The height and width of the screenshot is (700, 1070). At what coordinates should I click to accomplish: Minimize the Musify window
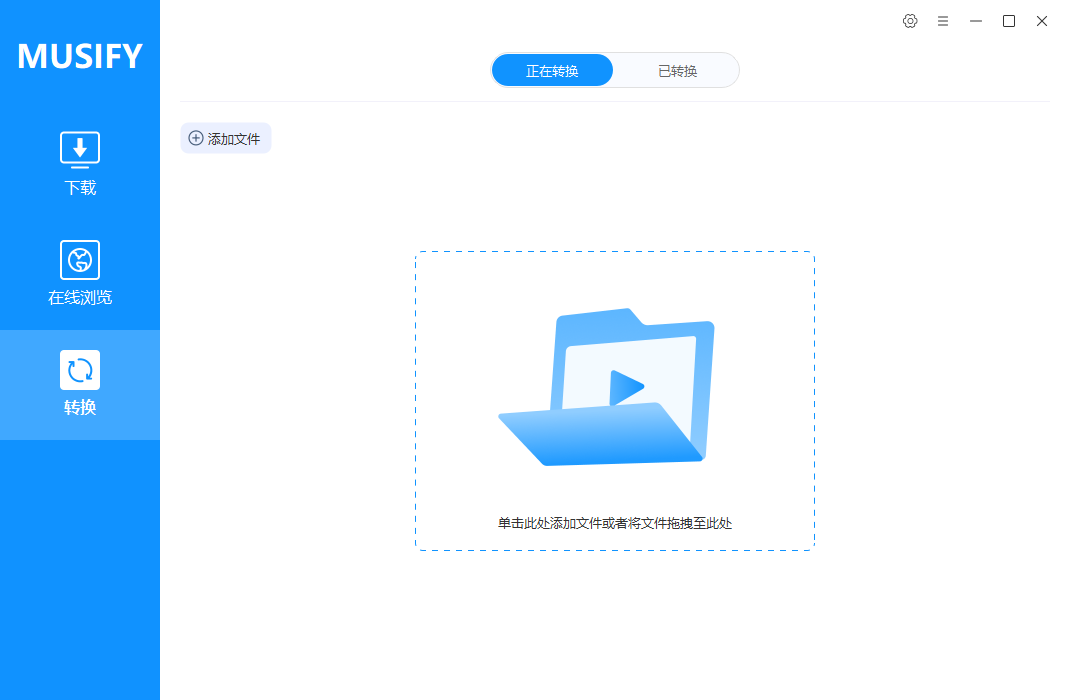[976, 20]
